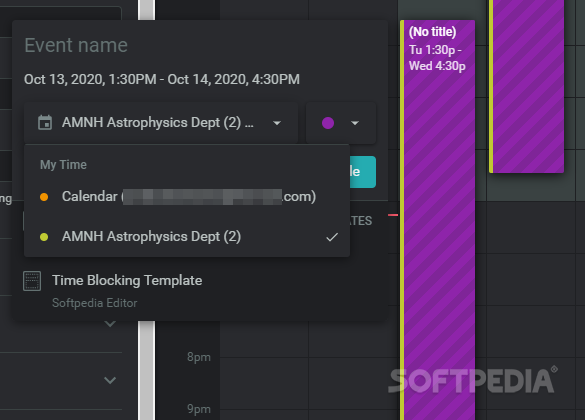Expand the lower chevron in left sidebar
This screenshot has height=420, width=585.
pyautogui.click(x=110, y=380)
